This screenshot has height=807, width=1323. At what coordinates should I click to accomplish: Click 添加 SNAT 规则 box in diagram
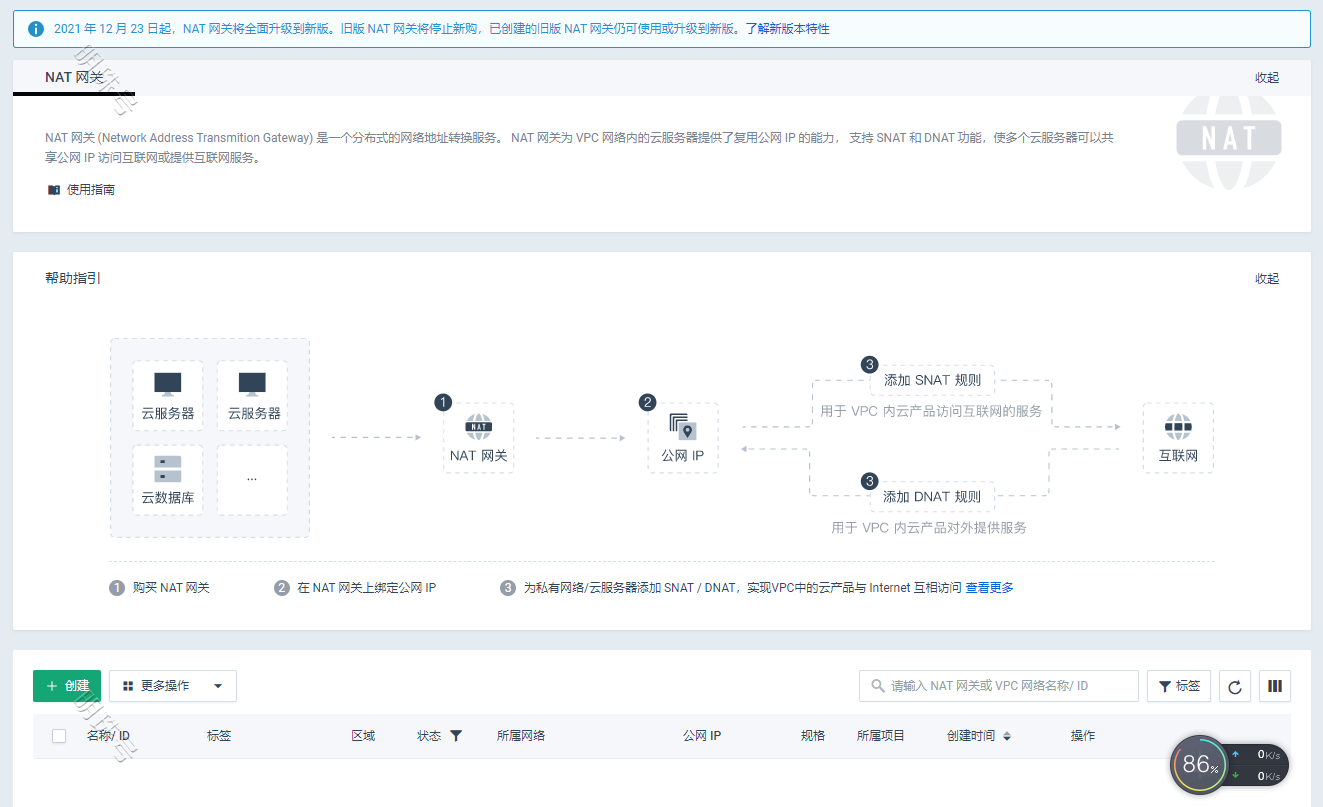[x=932, y=380]
